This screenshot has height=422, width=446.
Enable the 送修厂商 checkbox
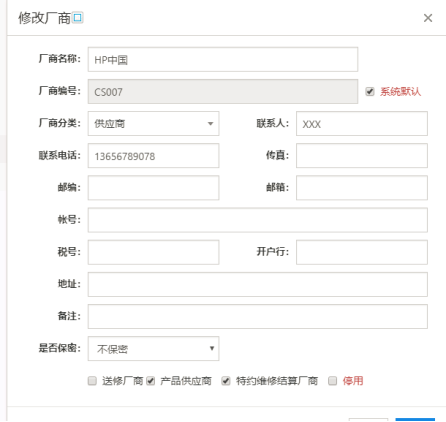(92, 381)
